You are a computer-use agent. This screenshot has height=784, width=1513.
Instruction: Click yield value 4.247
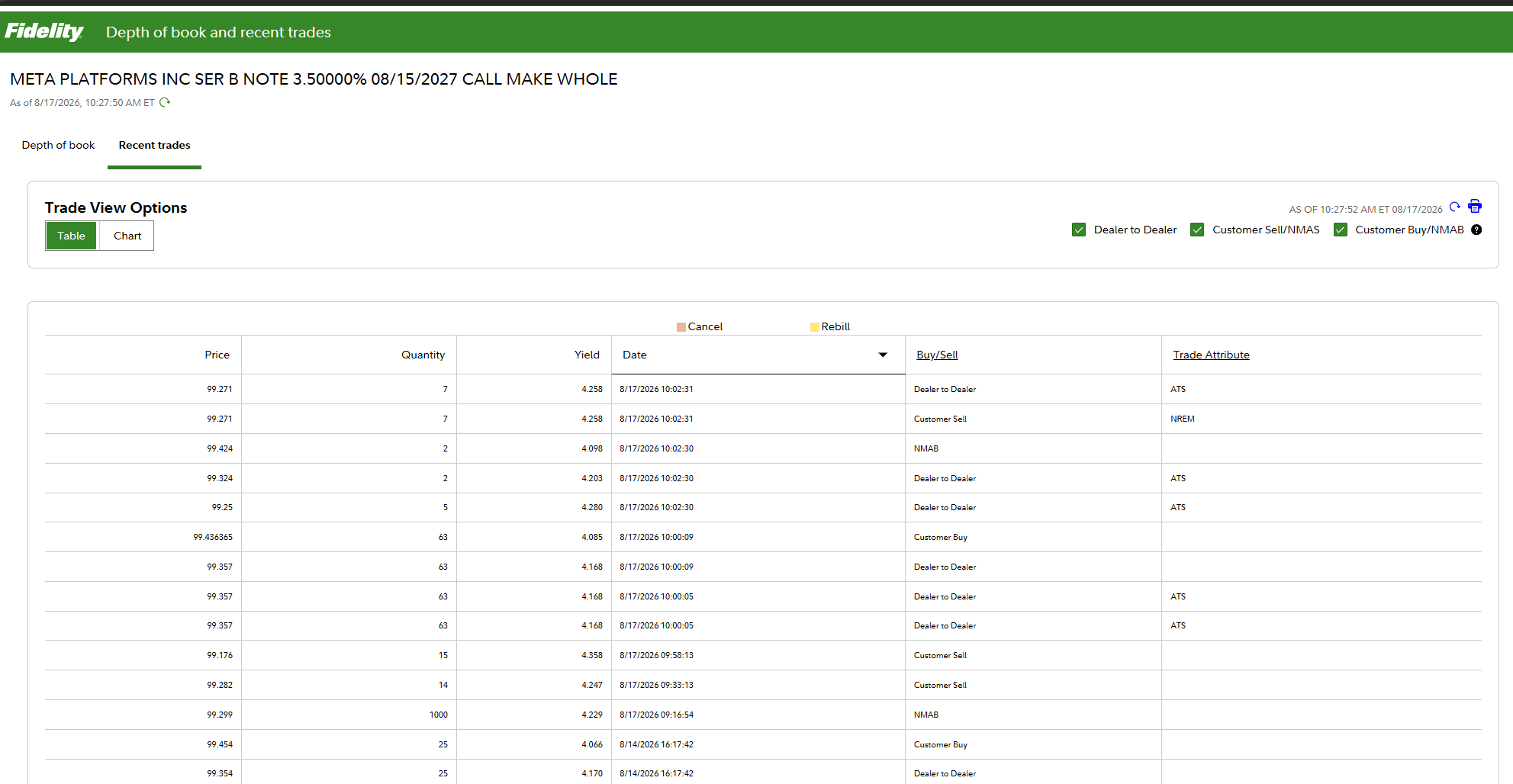pos(592,685)
